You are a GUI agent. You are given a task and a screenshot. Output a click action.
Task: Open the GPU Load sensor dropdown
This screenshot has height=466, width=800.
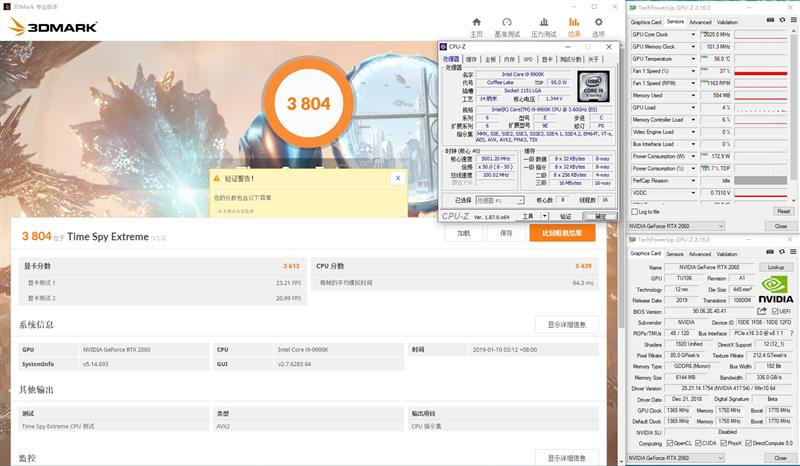click(x=693, y=108)
